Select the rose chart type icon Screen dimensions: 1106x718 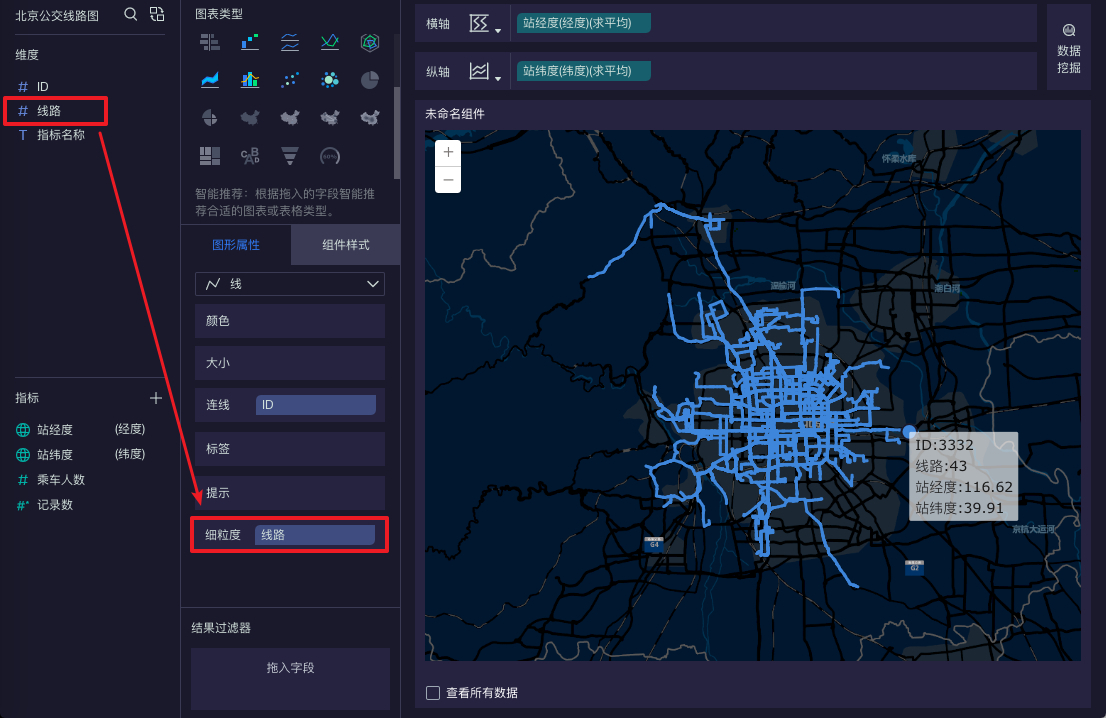[209, 117]
